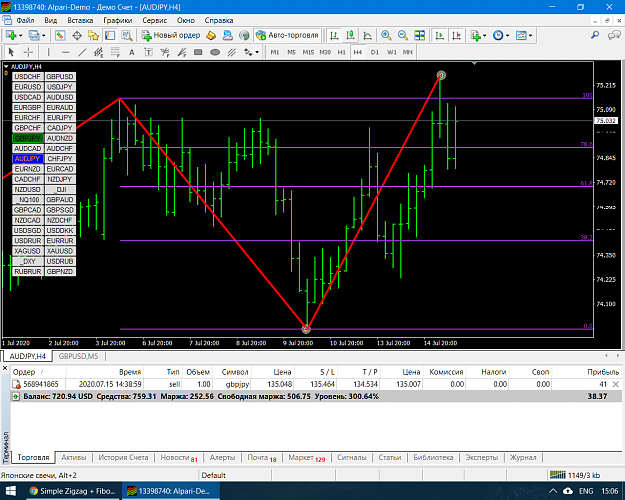Open the Эксперты terminal tab
Screen dimensions: 625x500
coord(482,457)
